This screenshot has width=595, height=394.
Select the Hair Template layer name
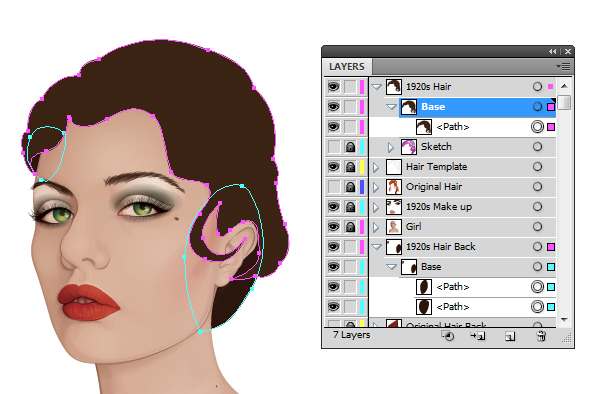tap(436, 167)
